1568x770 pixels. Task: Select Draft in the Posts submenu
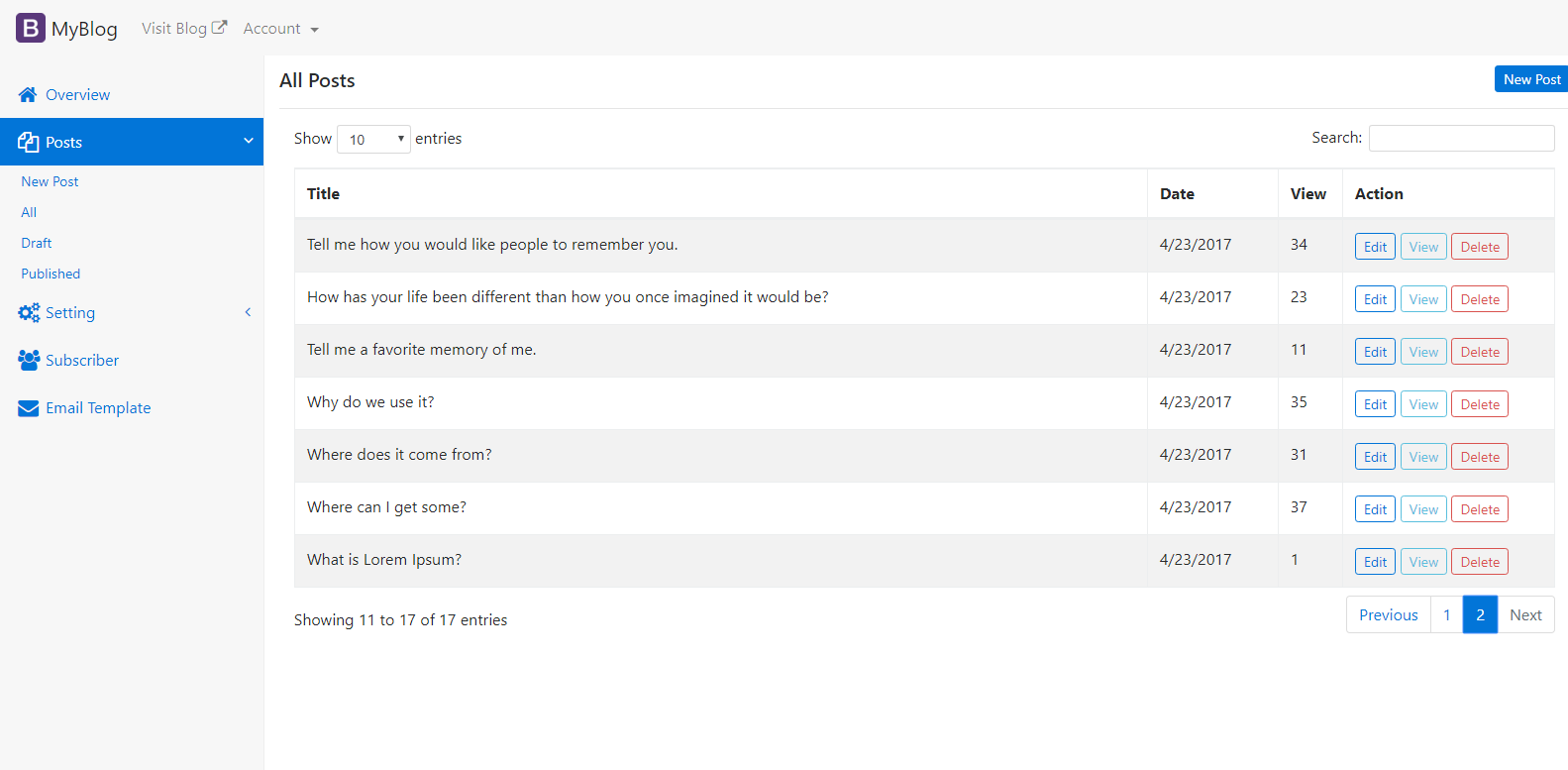pyautogui.click(x=36, y=242)
